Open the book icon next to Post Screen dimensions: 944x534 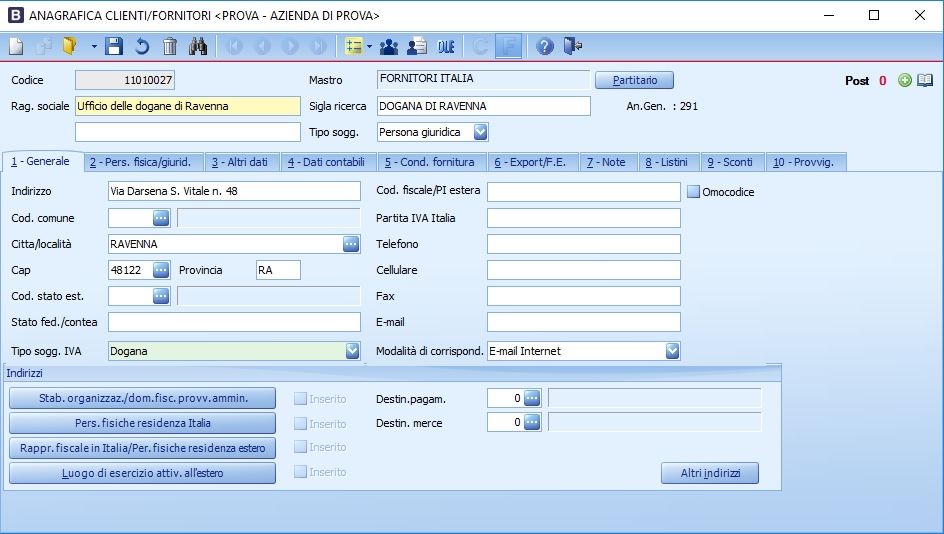pyautogui.click(x=925, y=80)
